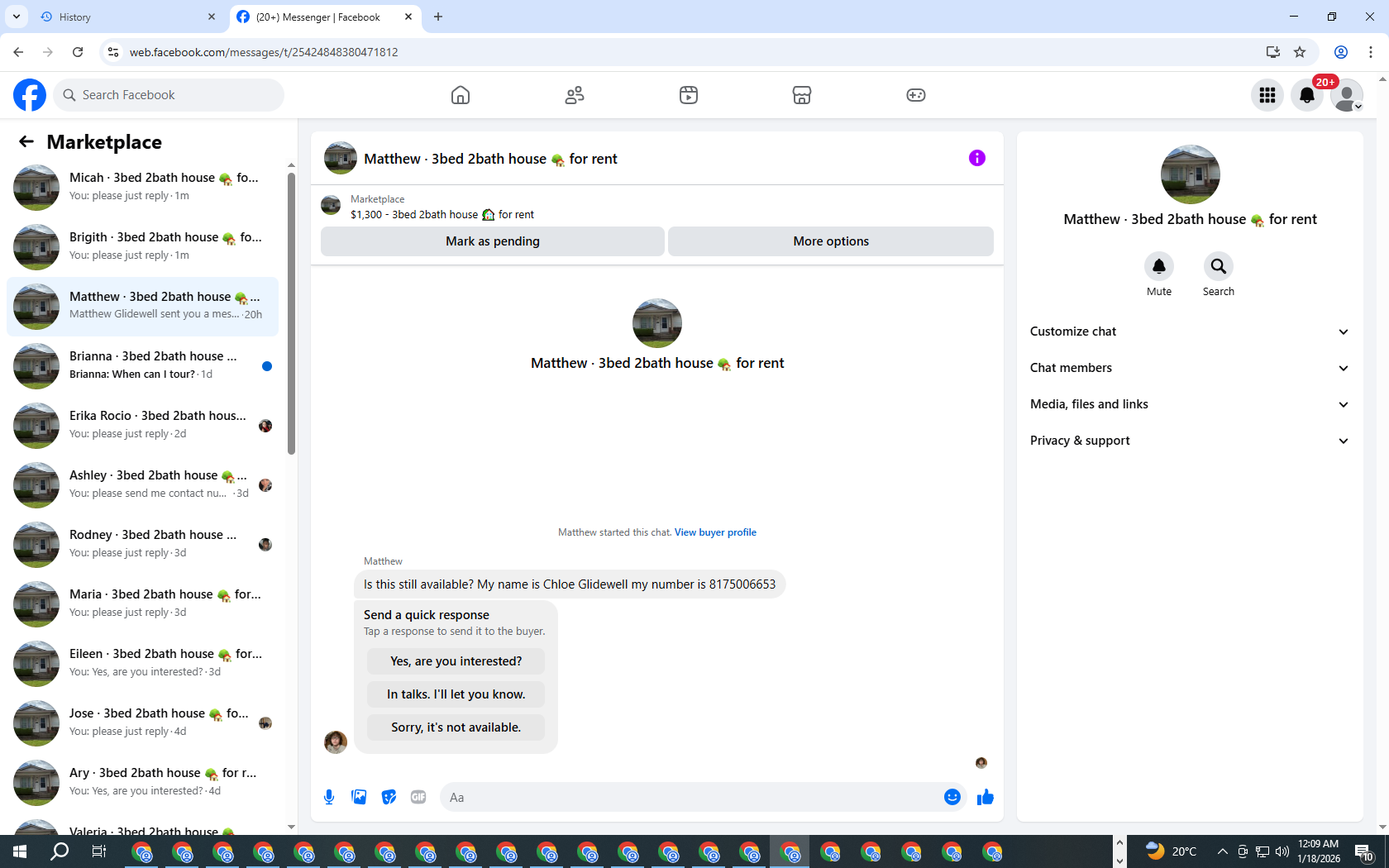1389x868 pixels.
Task: Open volume control in system tray
Action: click(x=1282, y=851)
